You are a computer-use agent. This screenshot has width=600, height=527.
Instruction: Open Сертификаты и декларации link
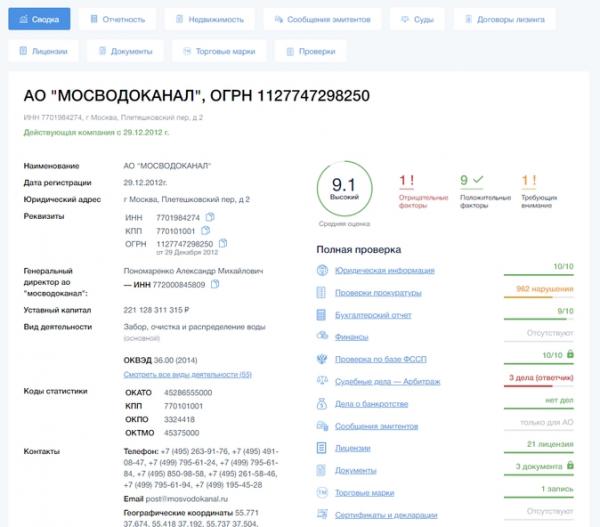coord(386,515)
